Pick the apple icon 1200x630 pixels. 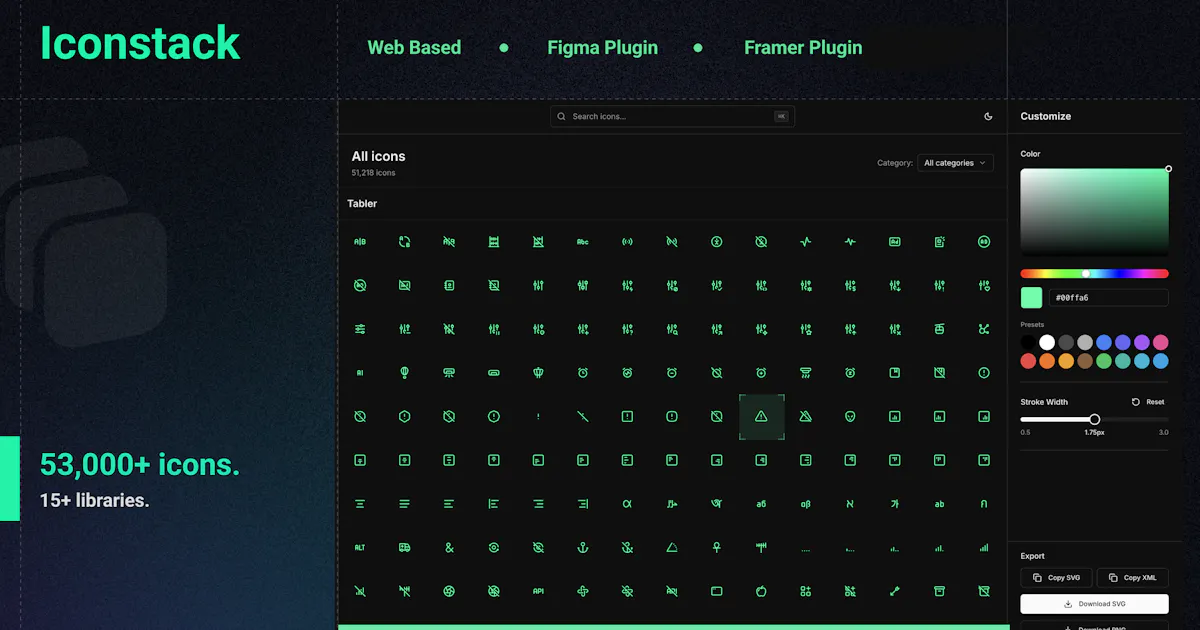pyautogui.click(x=761, y=591)
